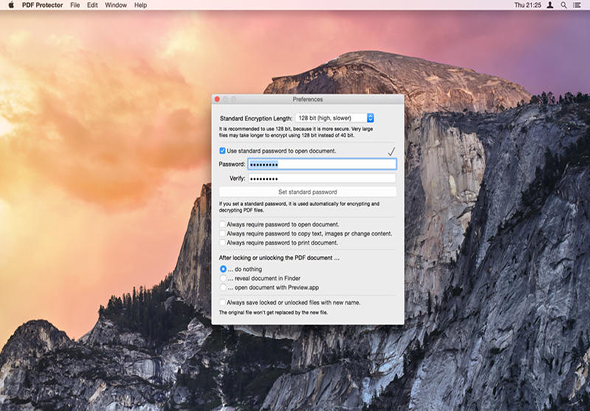The width and height of the screenshot is (590, 411).
Task: Open Notification Center list icon
Action: coord(576,5)
